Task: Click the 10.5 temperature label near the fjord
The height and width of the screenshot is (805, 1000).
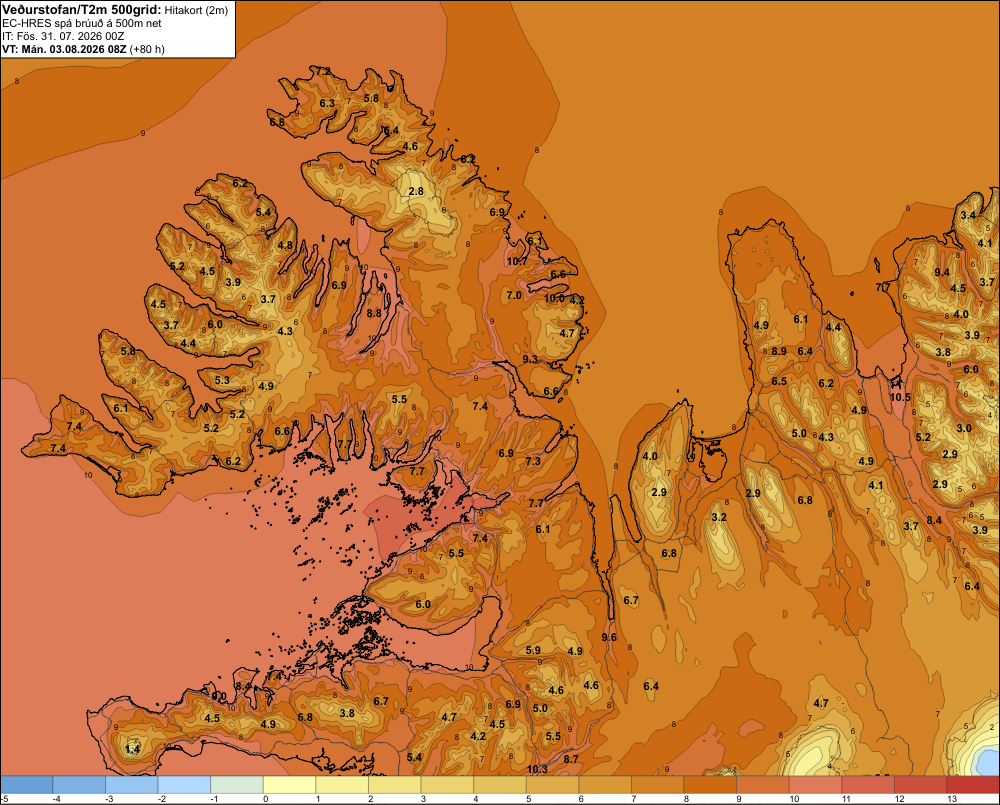Action: pyautogui.click(x=900, y=397)
